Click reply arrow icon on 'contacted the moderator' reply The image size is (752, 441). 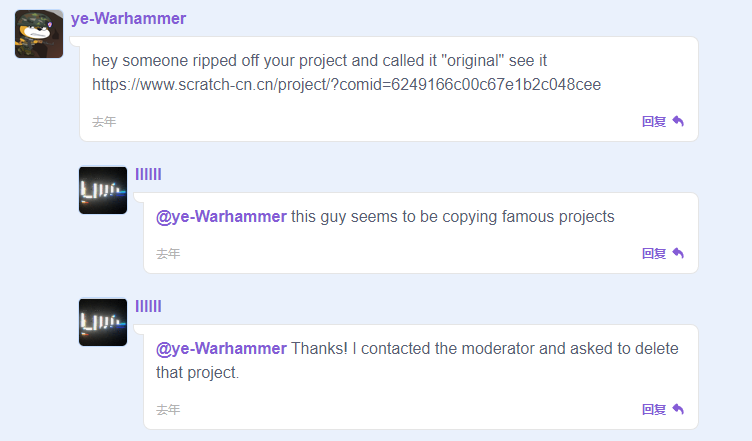coord(678,409)
